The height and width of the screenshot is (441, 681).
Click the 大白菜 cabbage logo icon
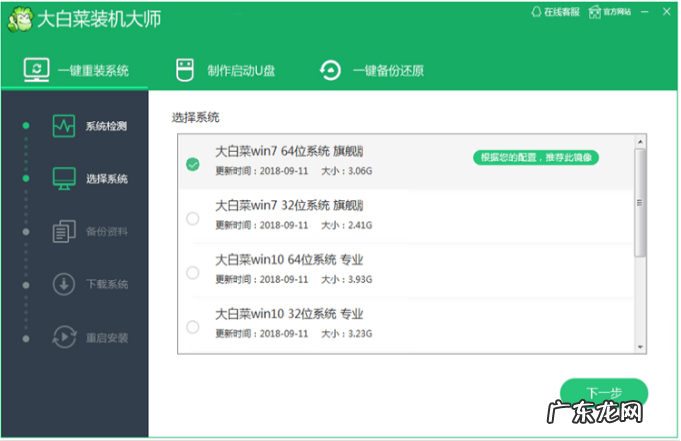tap(20, 20)
